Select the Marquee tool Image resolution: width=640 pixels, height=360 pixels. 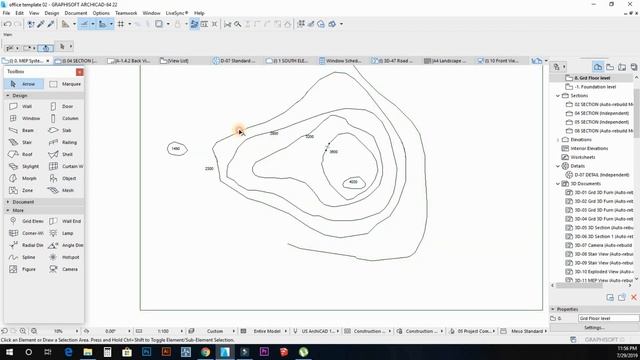pyautogui.click(x=65, y=84)
